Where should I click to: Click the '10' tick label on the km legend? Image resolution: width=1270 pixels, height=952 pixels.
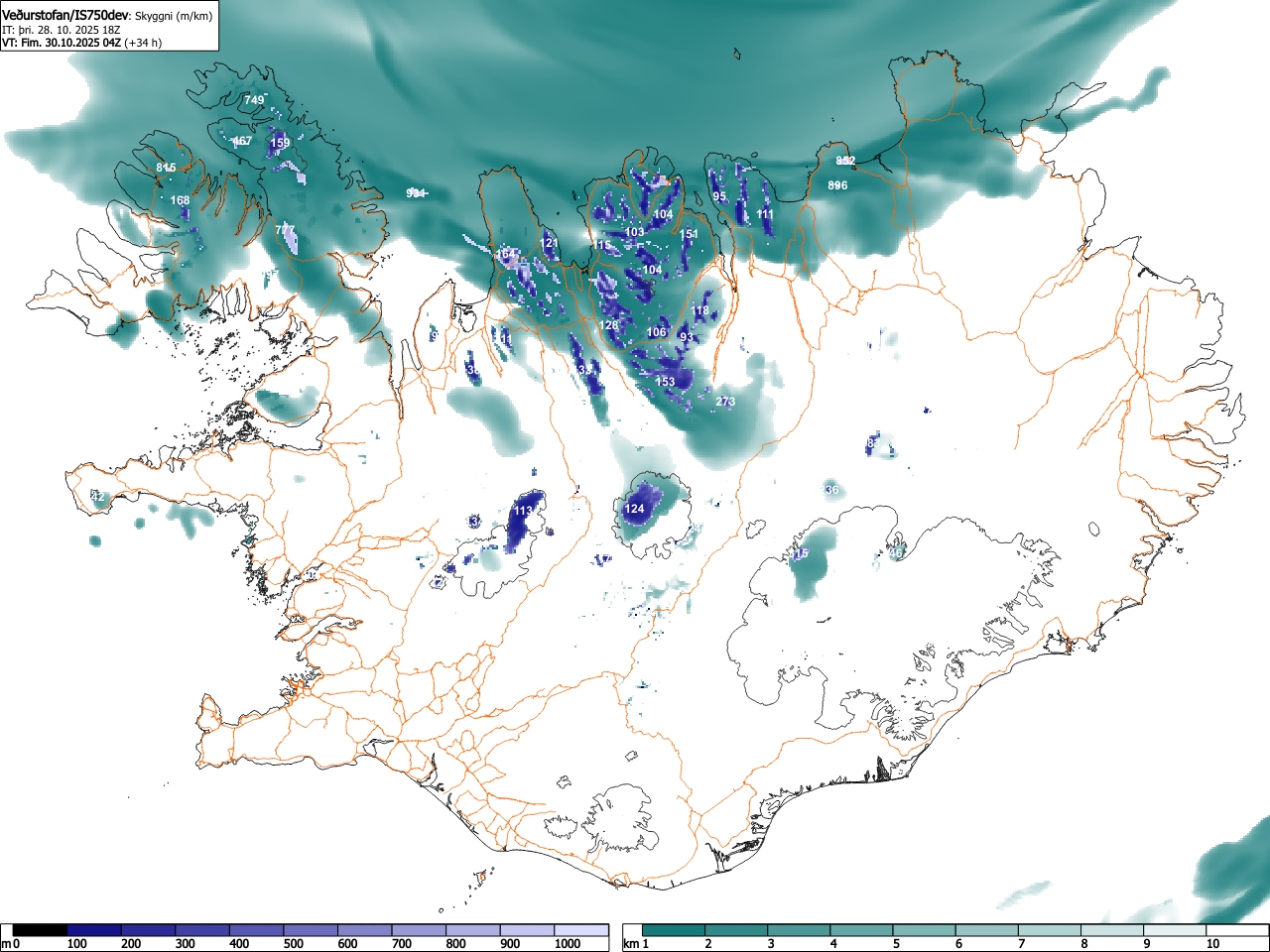tap(1212, 944)
